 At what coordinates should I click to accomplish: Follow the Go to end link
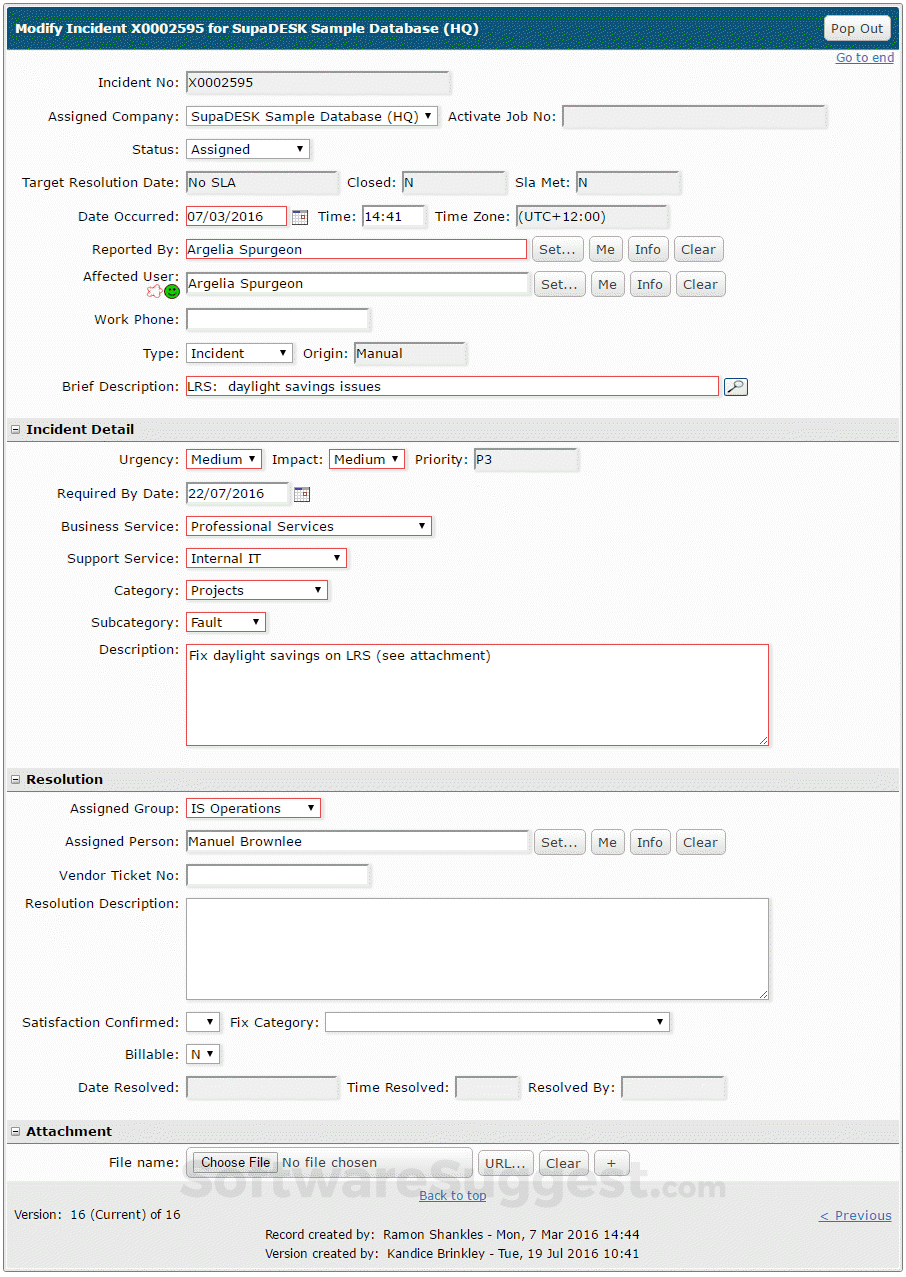[865, 57]
